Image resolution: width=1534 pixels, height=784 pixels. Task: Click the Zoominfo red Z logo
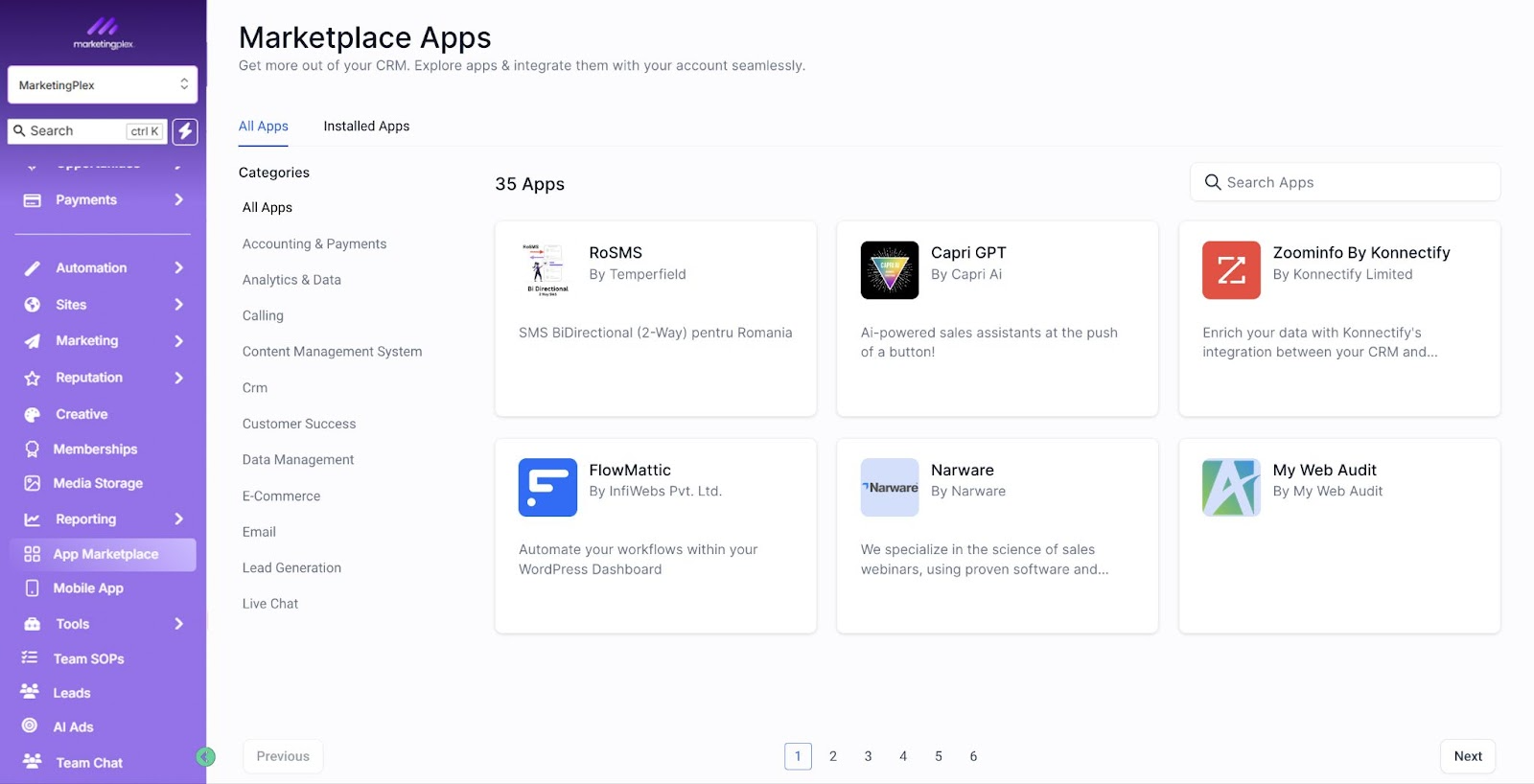pyautogui.click(x=1231, y=270)
